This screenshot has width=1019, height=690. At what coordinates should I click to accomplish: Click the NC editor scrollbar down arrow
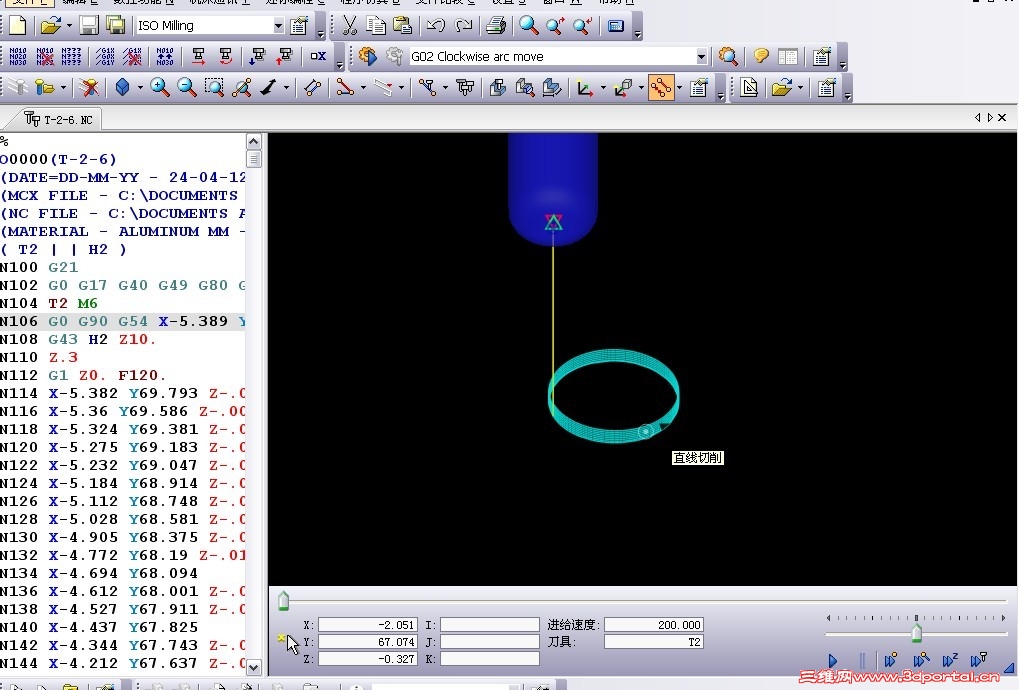tap(253, 667)
